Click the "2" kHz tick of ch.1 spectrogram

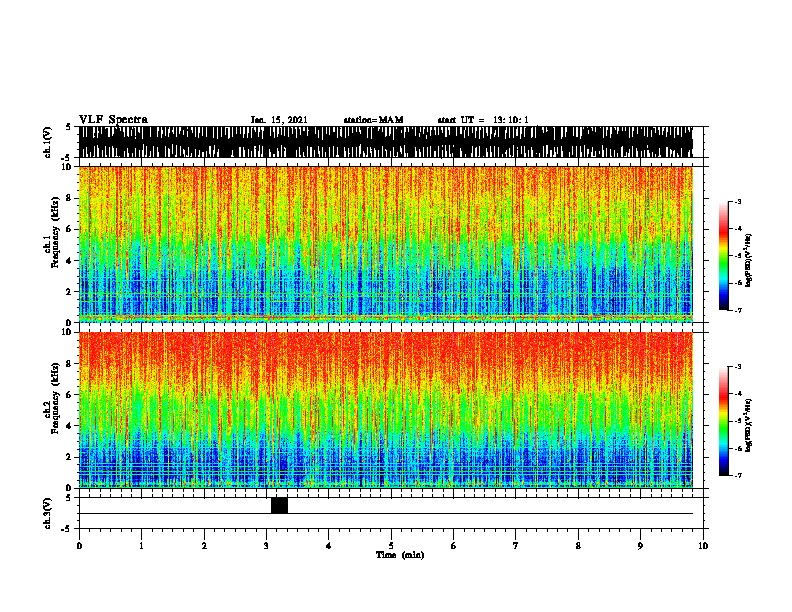tap(70, 291)
